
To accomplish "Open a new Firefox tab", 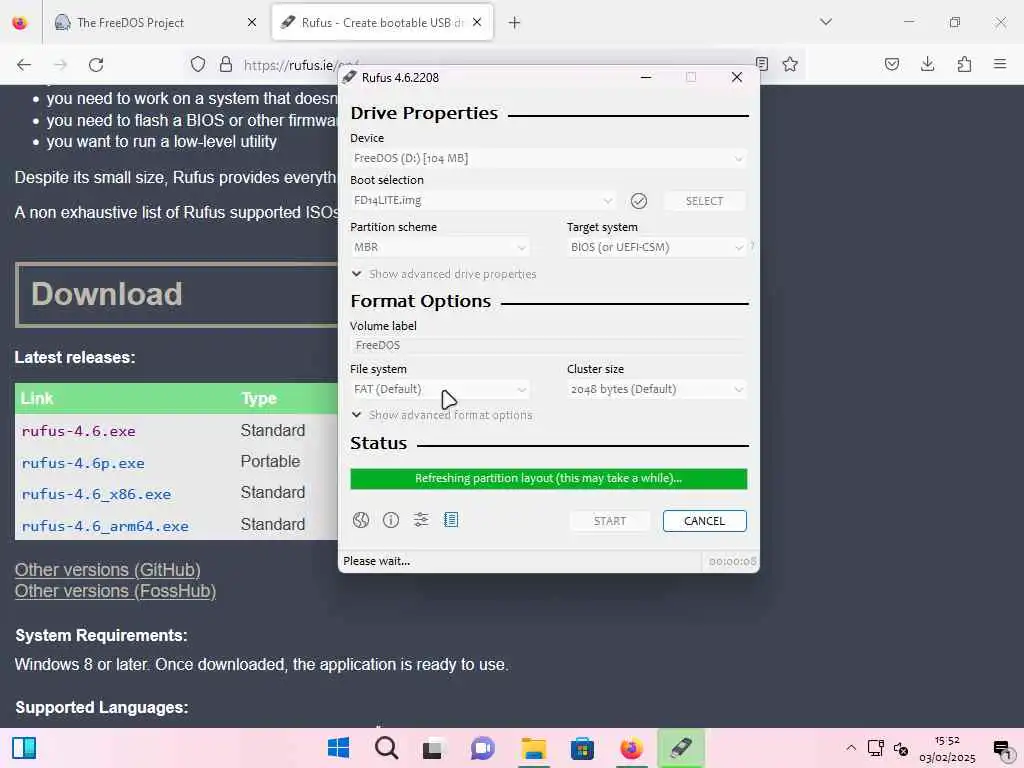I will tap(515, 23).
